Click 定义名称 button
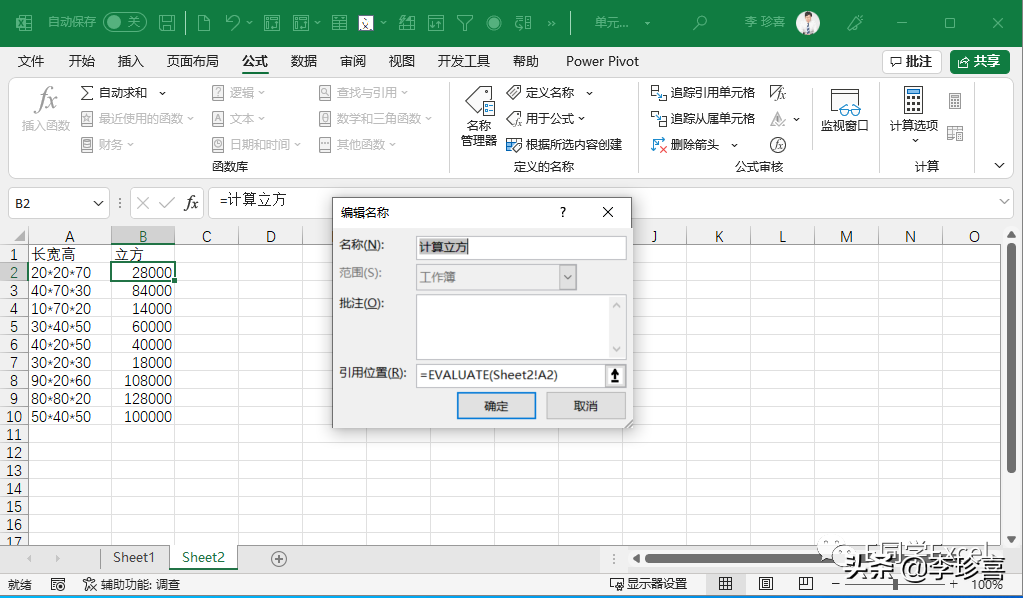Image resolution: width=1023 pixels, height=598 pixels. (x=542, y=93)
